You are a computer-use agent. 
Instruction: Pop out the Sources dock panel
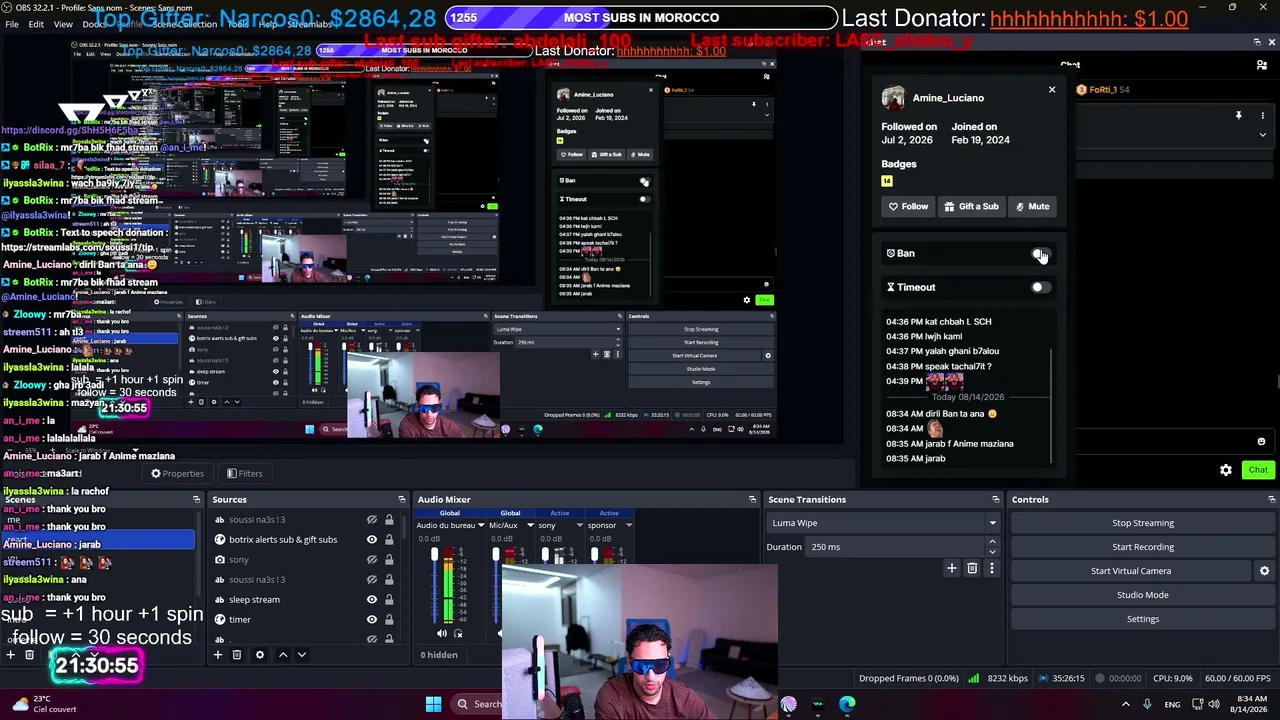tap(401, 499)
